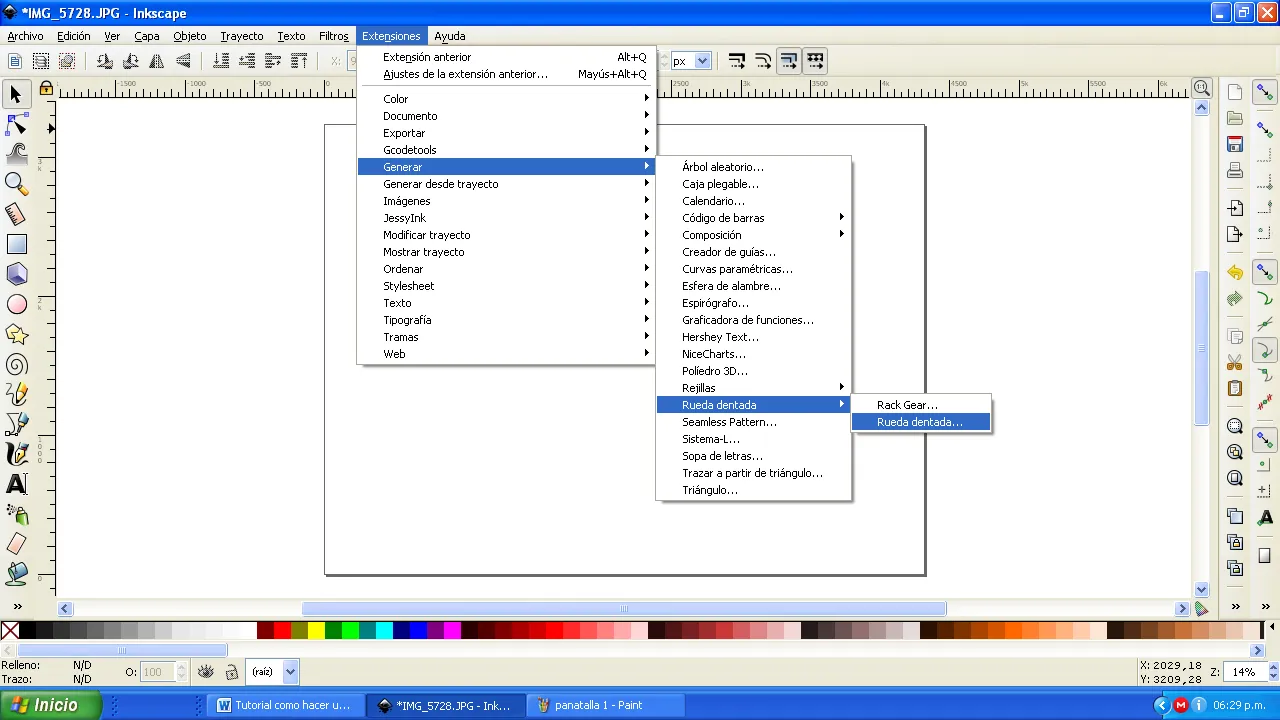Click Extensión anterior menu entry
The height and width of the screenshot is (720, 1280).
[506, 57]
